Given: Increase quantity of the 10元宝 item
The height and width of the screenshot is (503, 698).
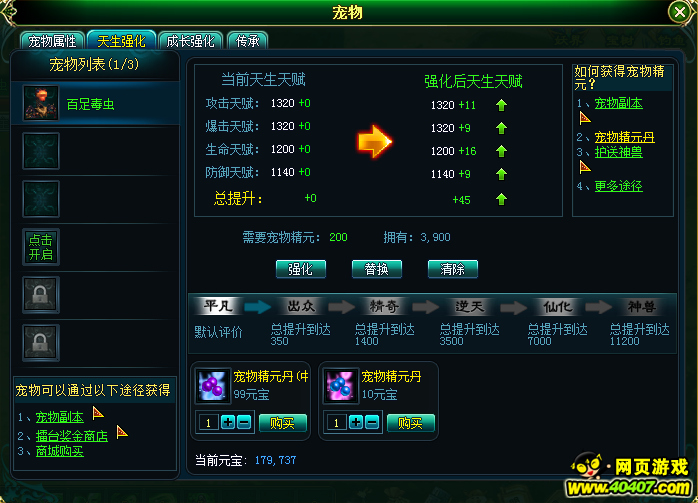Looking at the screenshot, I should 356,422.
